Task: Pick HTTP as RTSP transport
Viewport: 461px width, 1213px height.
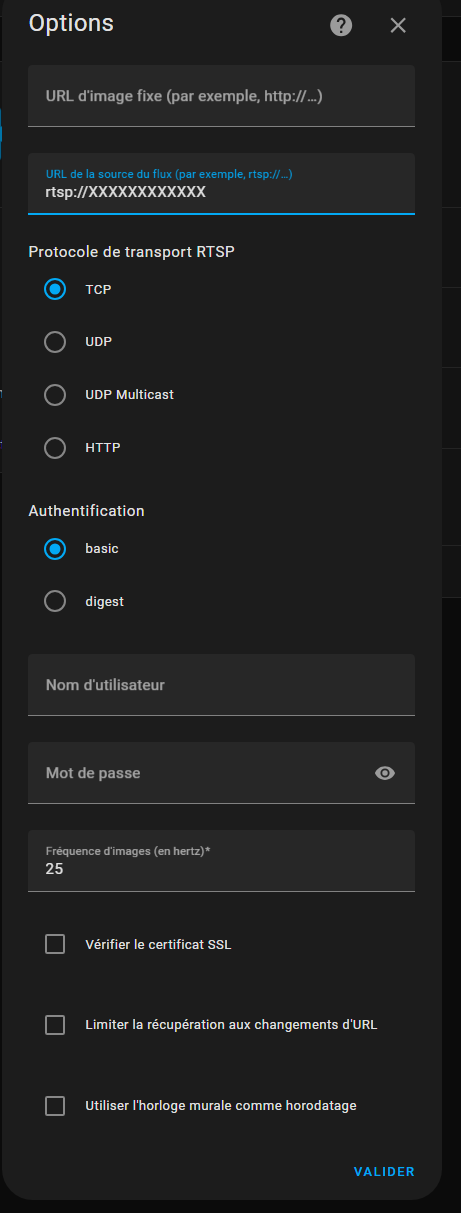Action: coord(55,448)
